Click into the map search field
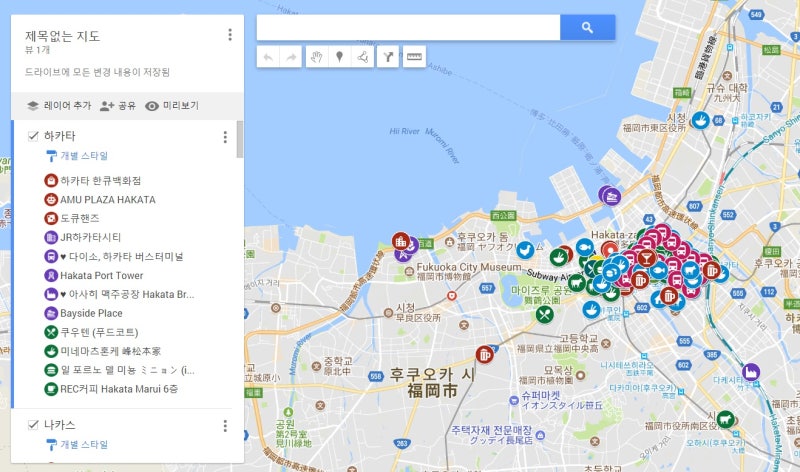The height and width of the screenshot is (472, 800). click(x=408, y=28)
